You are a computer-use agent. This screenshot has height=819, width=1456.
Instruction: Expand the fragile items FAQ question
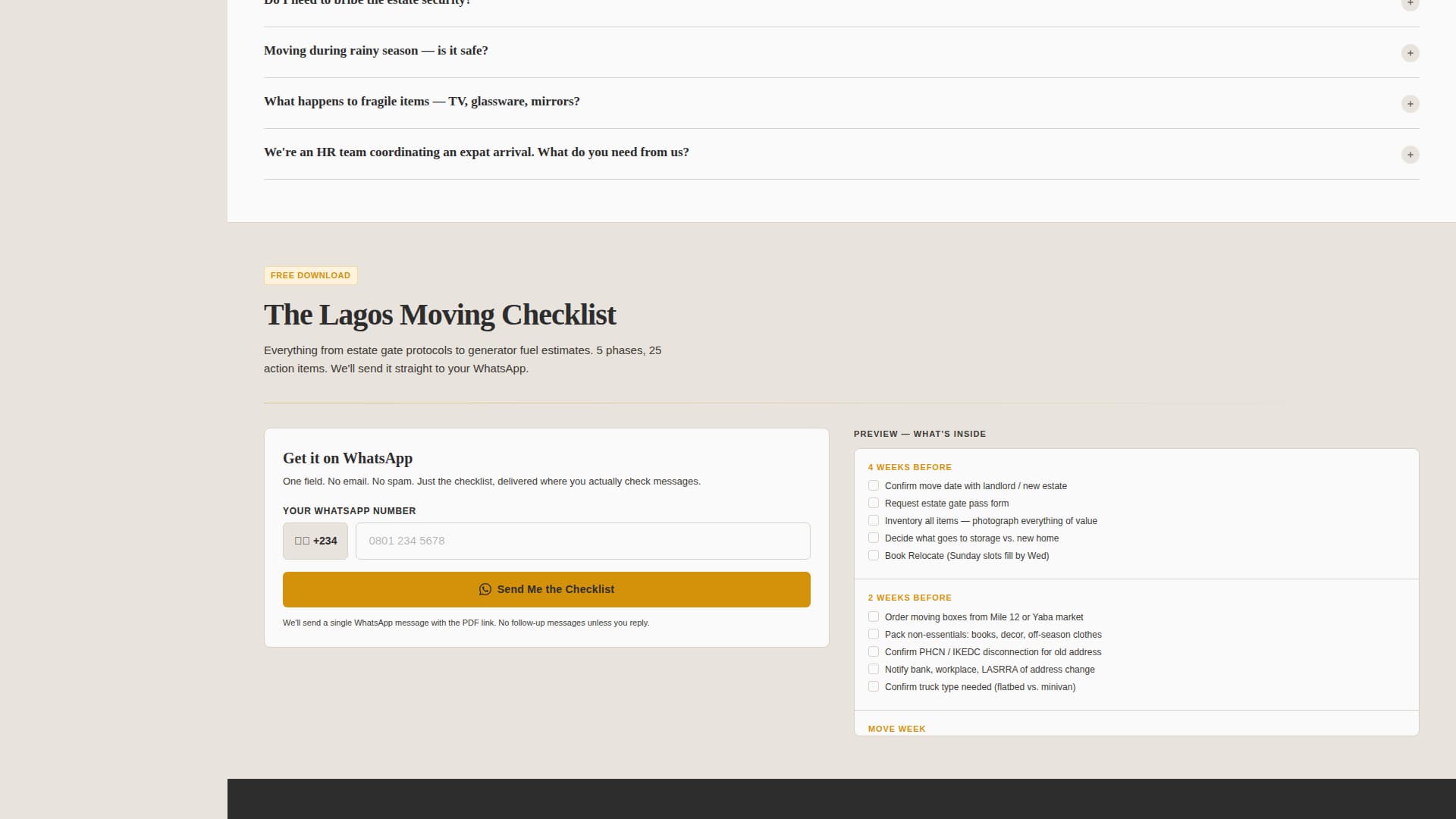click(1410, 104)
